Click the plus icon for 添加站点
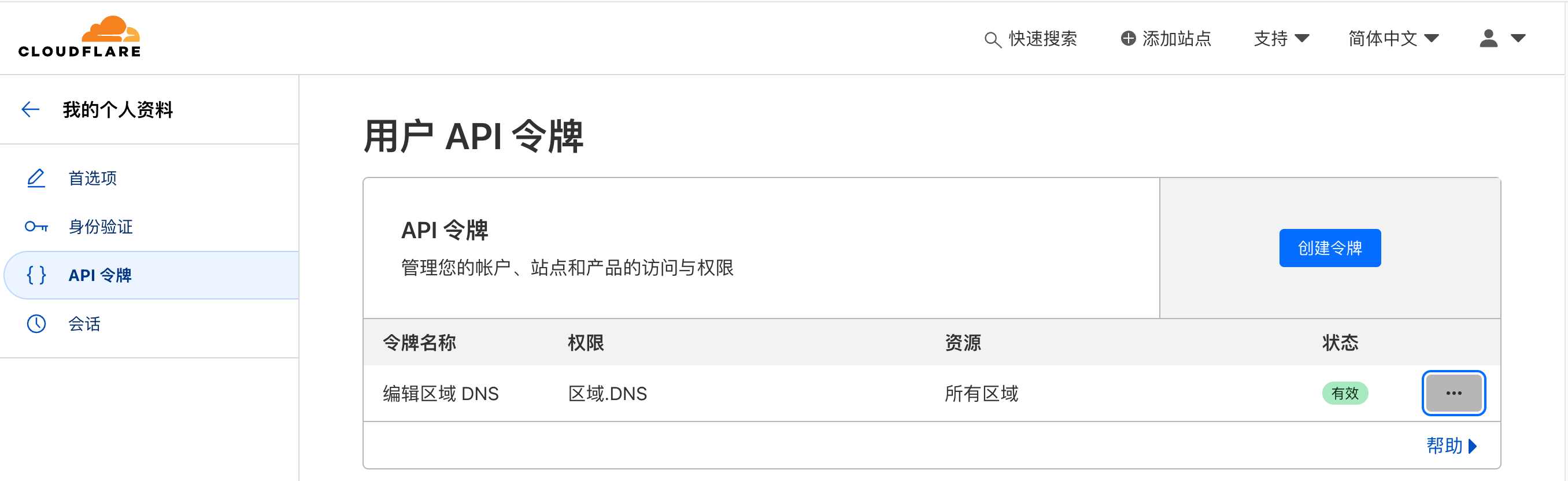Viewport: 1568px width, 481px height. tap(1128, 38)
